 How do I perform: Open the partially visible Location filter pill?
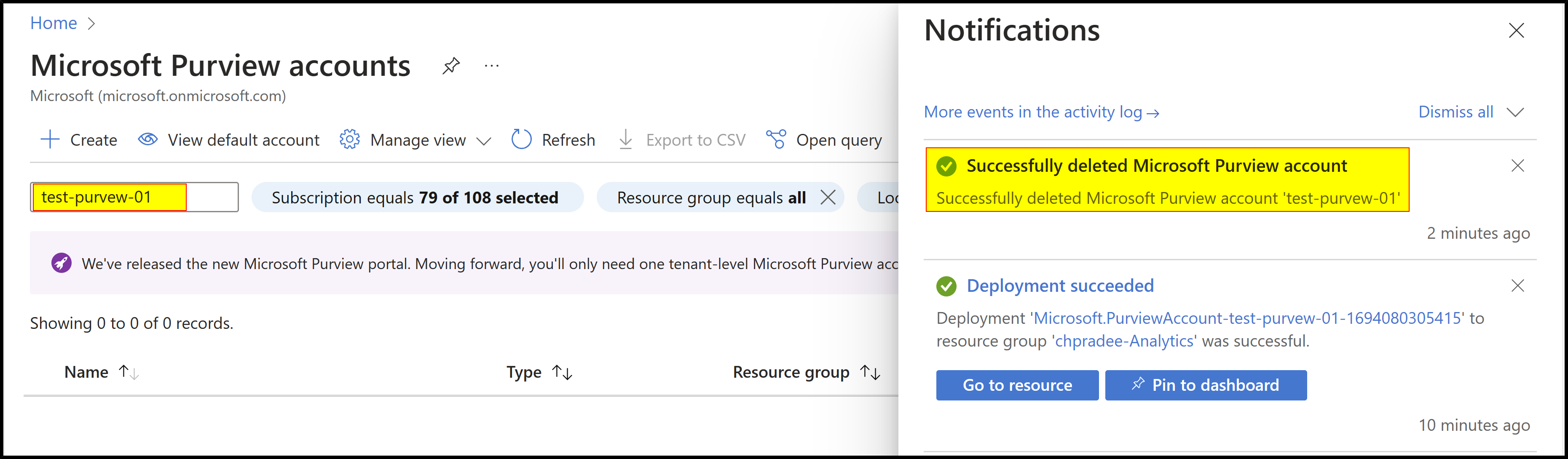pos(878,197)
